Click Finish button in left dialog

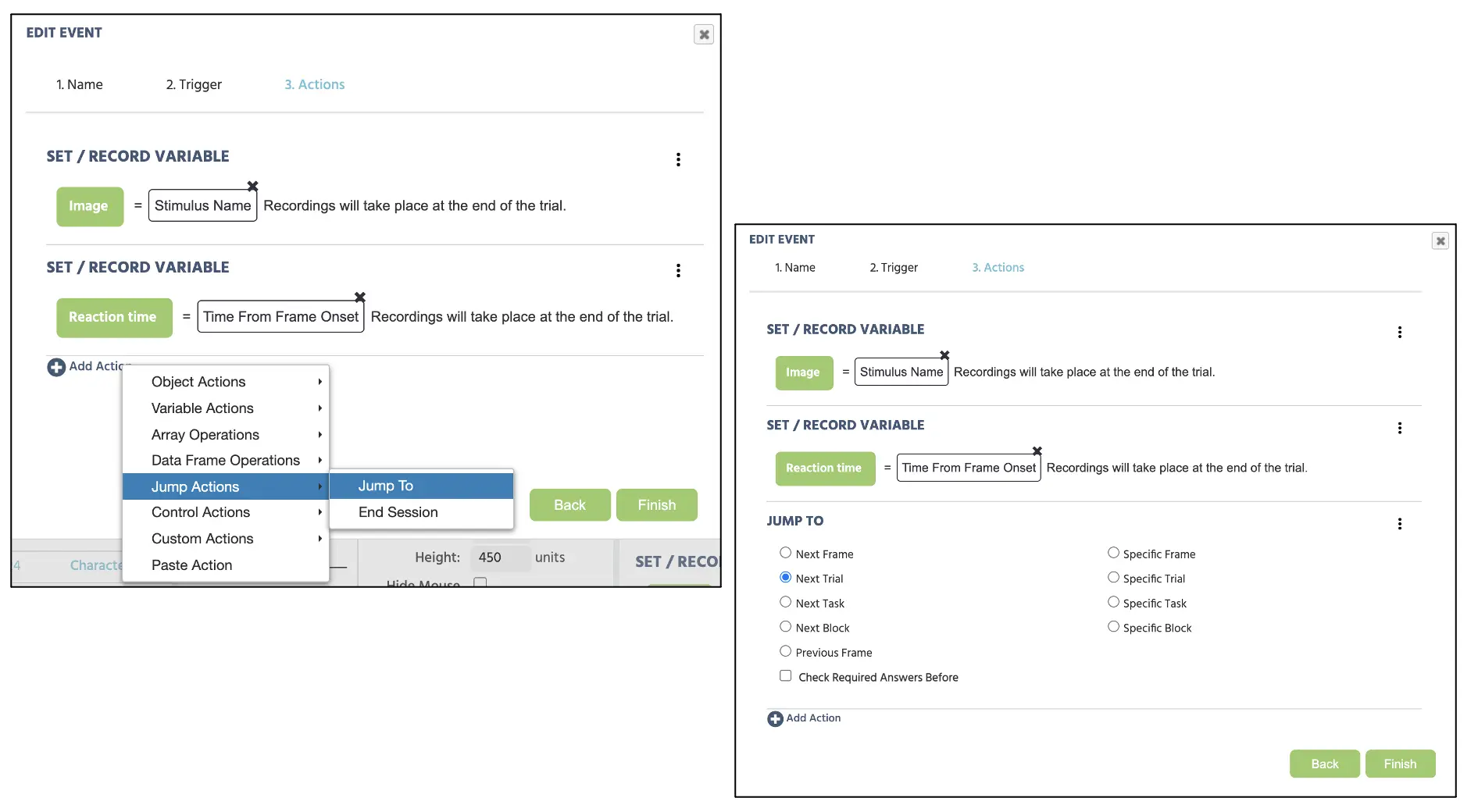pos(657,505)
